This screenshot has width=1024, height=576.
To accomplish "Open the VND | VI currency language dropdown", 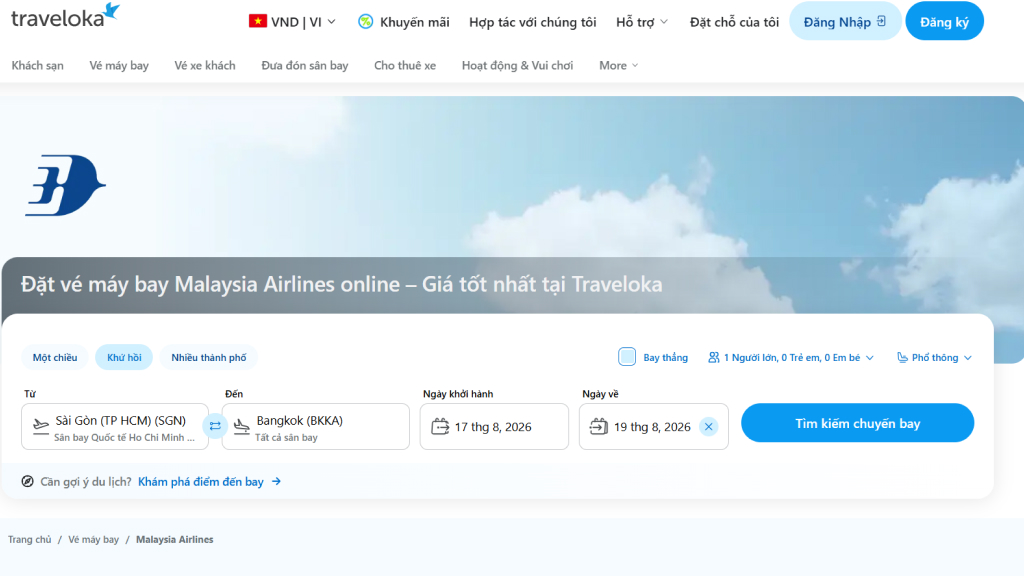I will coord(293,22).
